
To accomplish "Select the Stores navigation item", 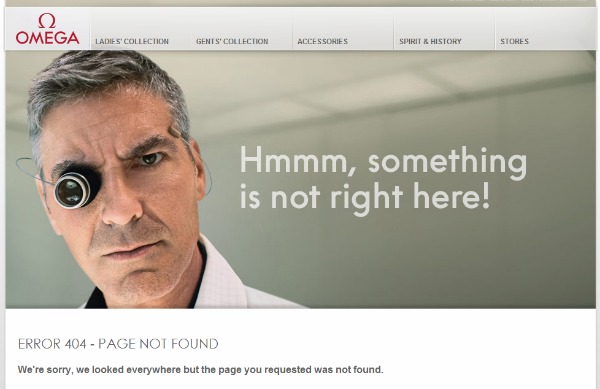I will point(514,41).
